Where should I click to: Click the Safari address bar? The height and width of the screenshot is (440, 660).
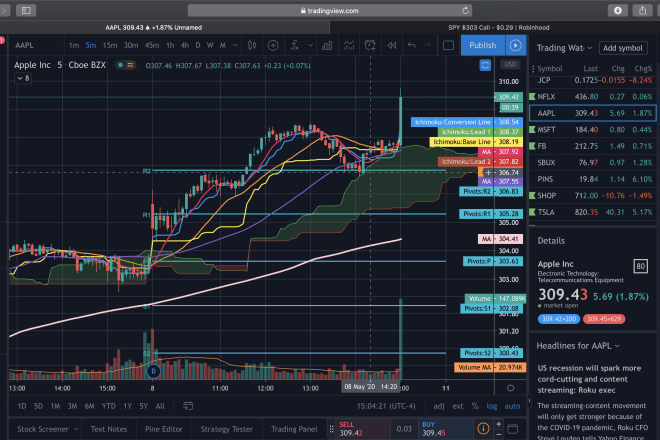[330, 11]
